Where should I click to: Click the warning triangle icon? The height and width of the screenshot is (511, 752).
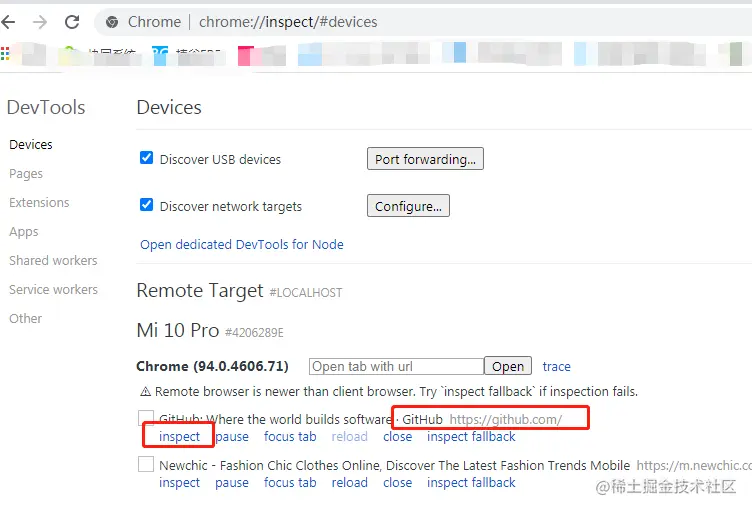point(145,392)
